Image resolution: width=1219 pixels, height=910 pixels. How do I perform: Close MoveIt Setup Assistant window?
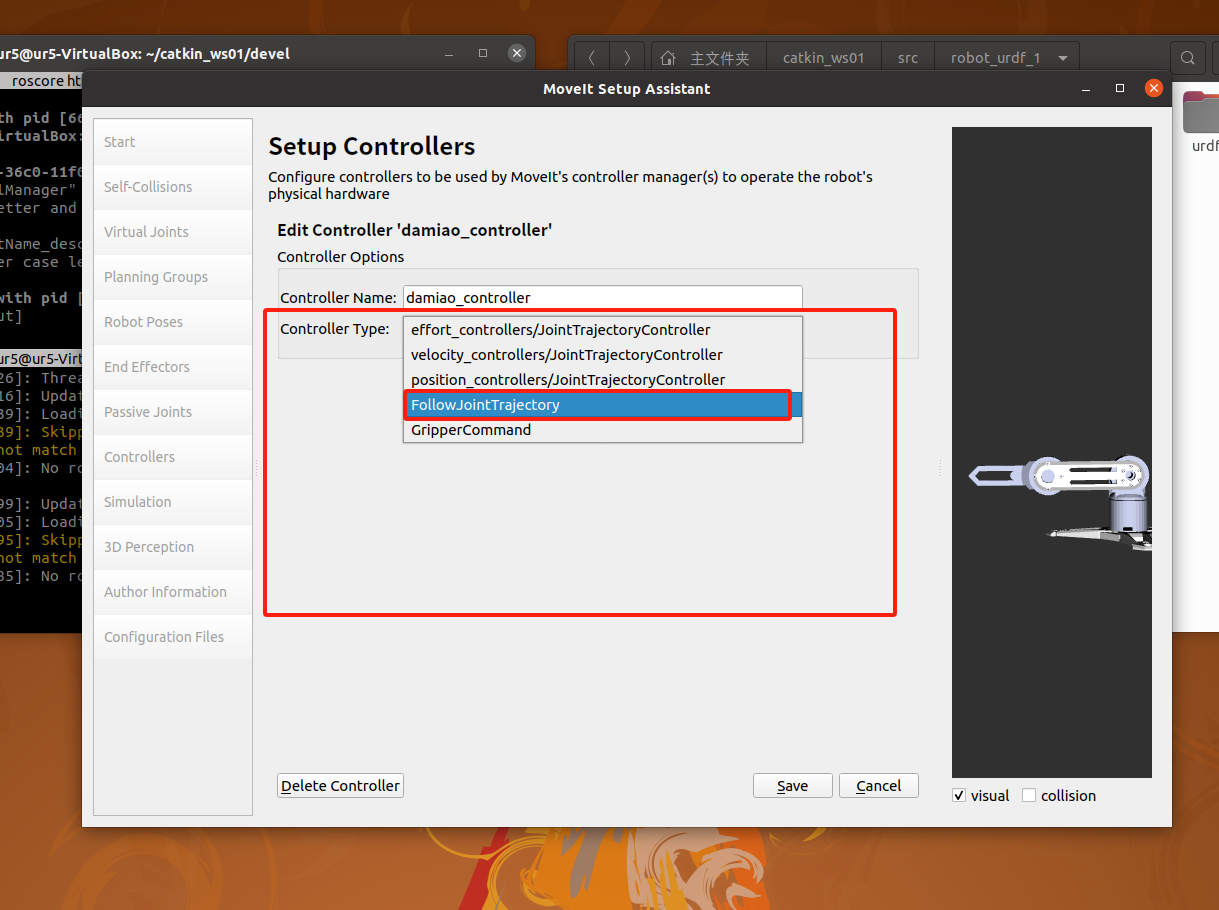(x=1154, y=89)
